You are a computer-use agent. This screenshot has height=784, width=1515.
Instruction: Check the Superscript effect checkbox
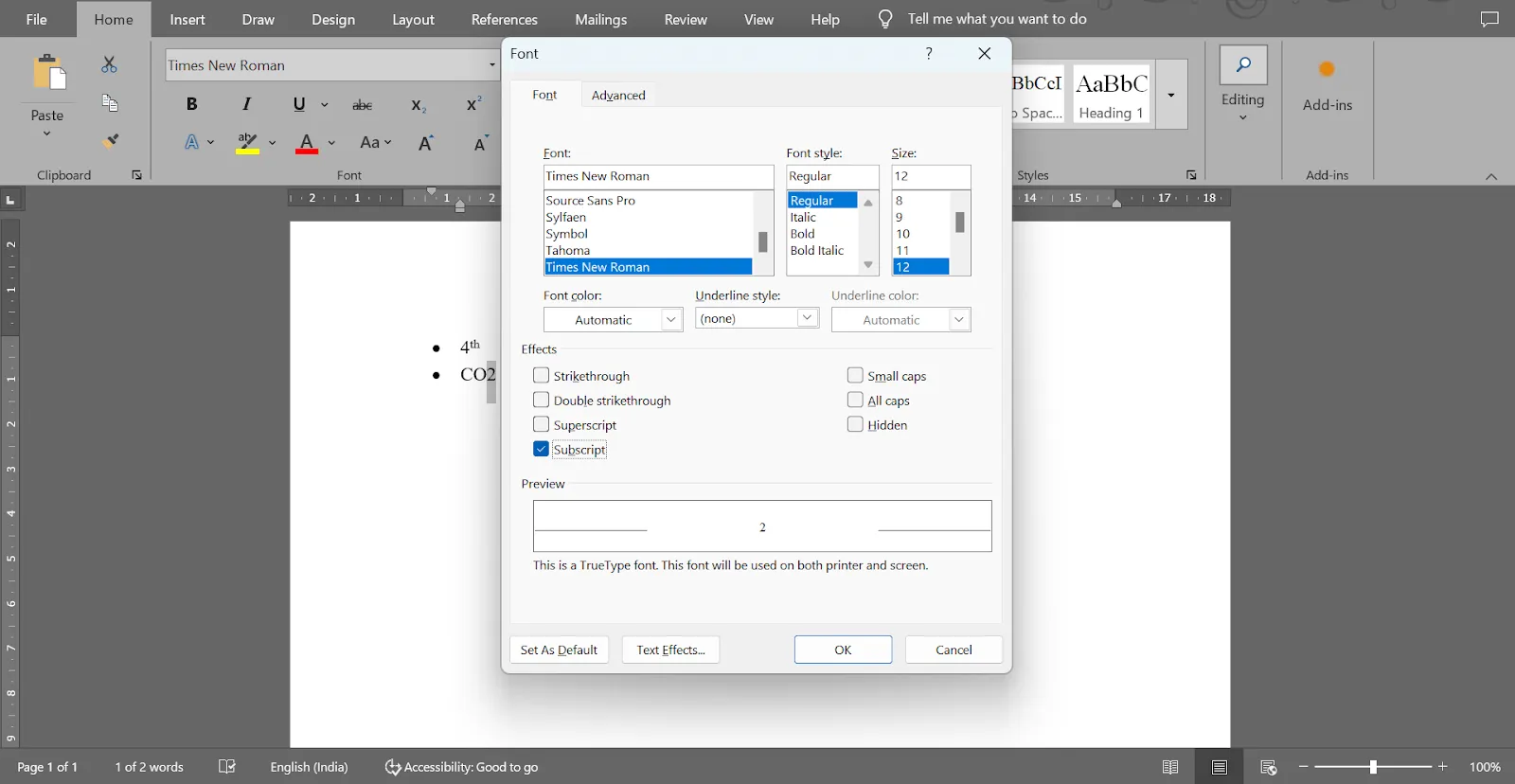[541, 424]
